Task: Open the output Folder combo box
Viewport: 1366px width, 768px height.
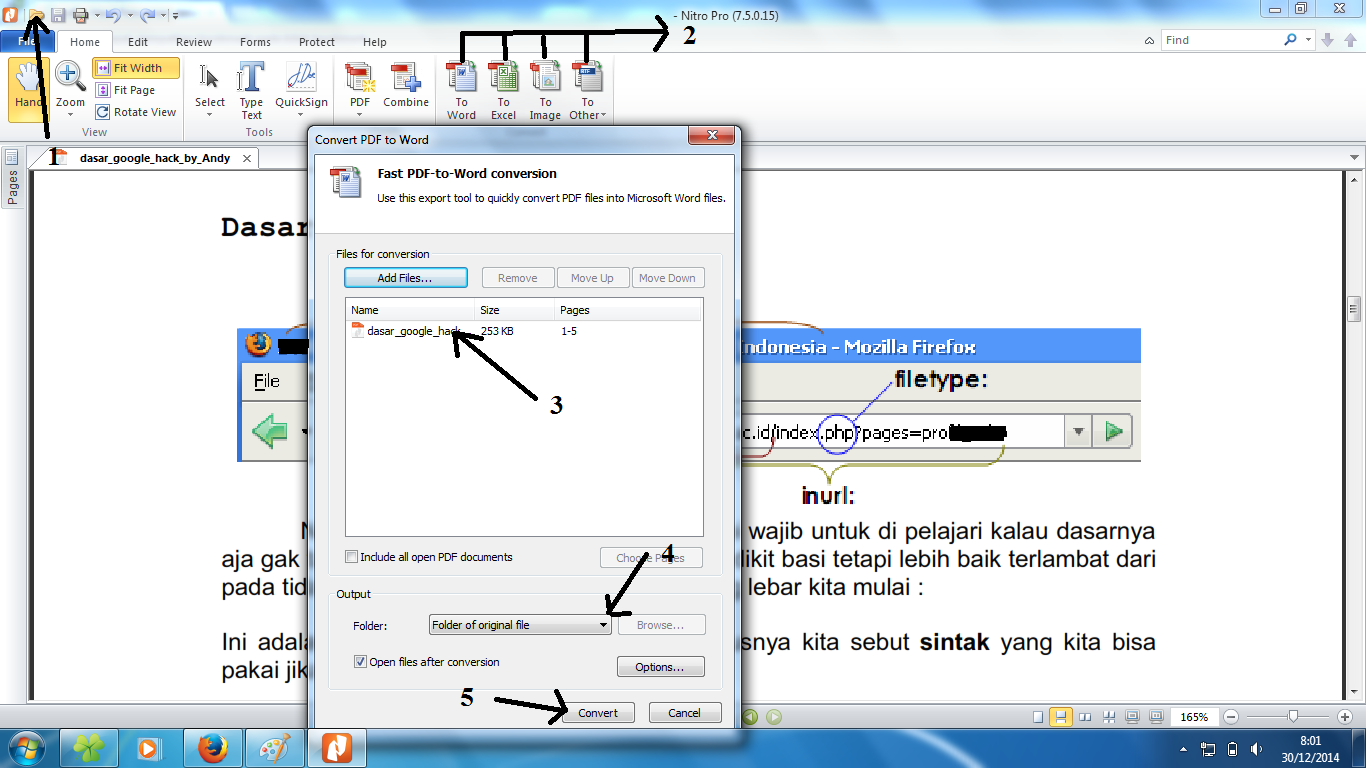Action: 520,625
